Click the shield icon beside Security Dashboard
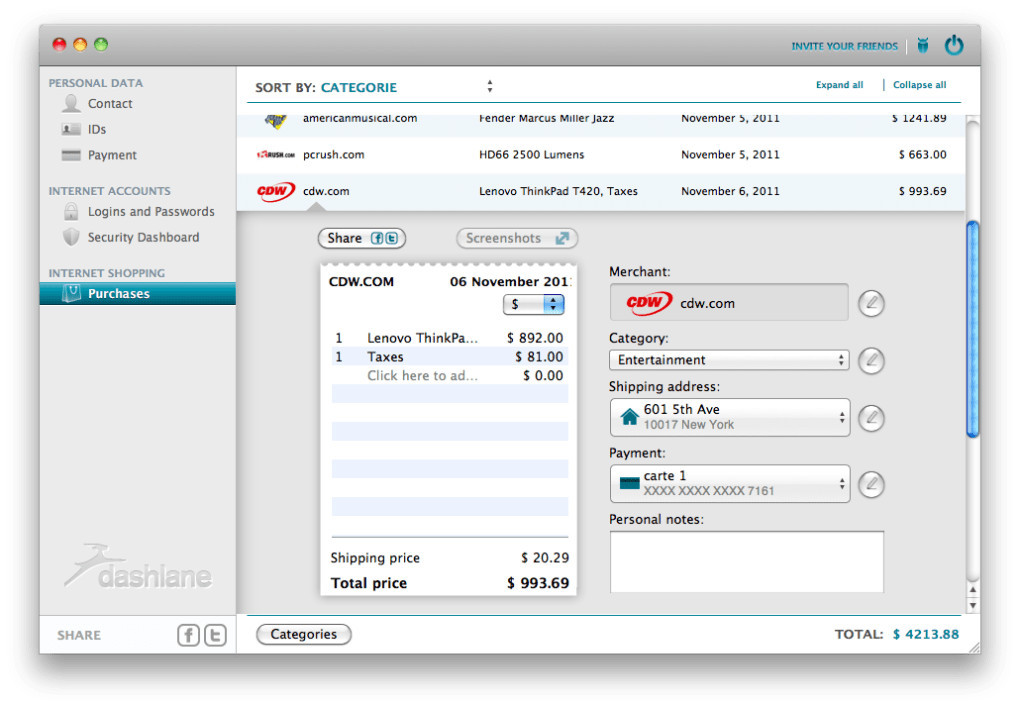Viewport: 1020px width, 708px height. click(71, 237)
